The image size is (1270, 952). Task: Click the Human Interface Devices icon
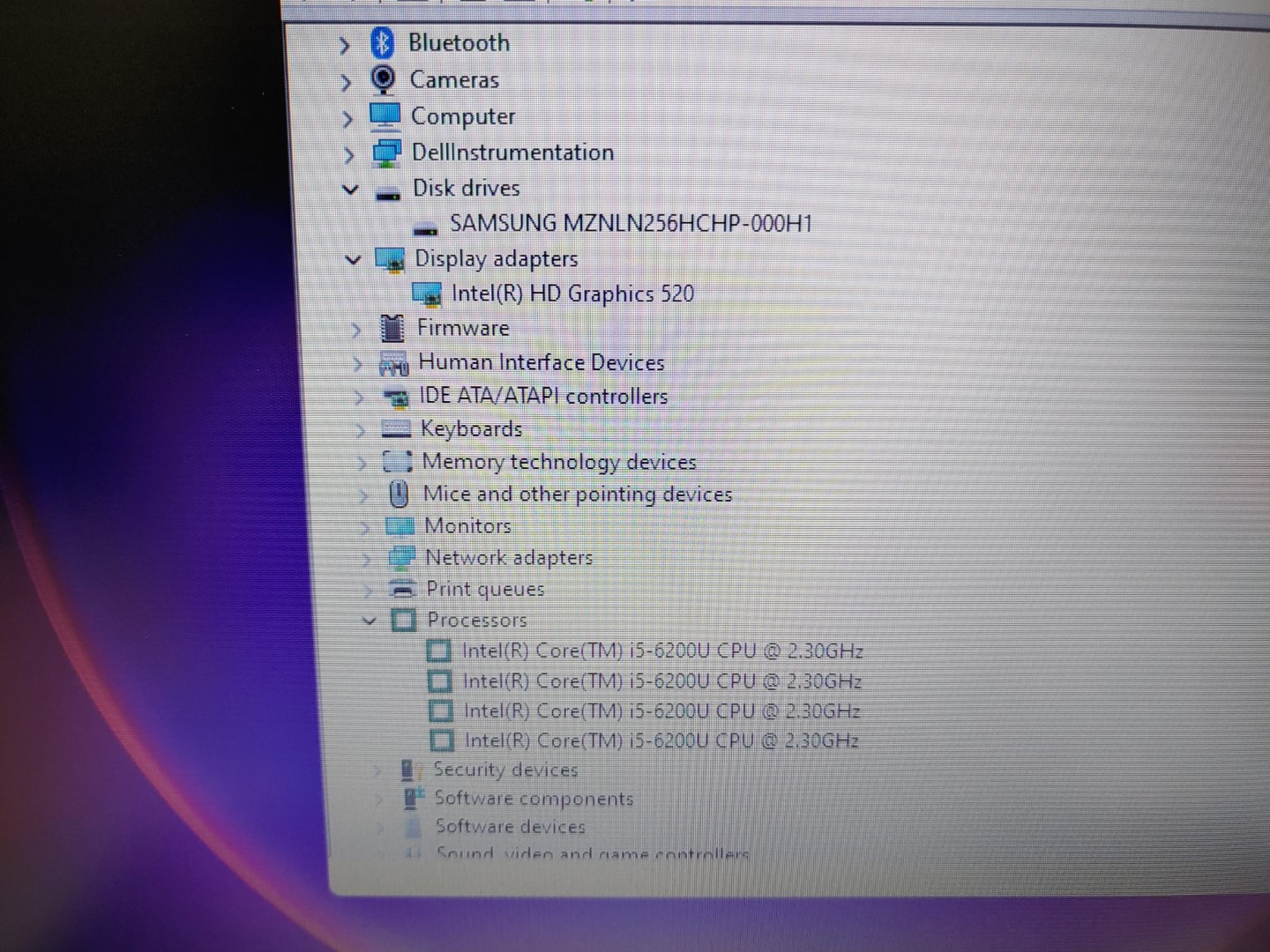coord(393,362)
